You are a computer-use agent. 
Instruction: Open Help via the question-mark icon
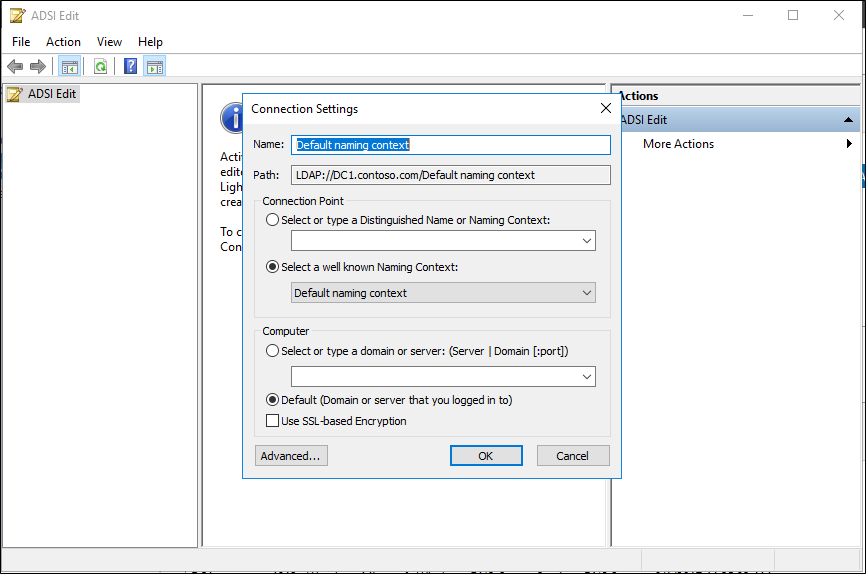pyautogui.click(x=130, y=67)
